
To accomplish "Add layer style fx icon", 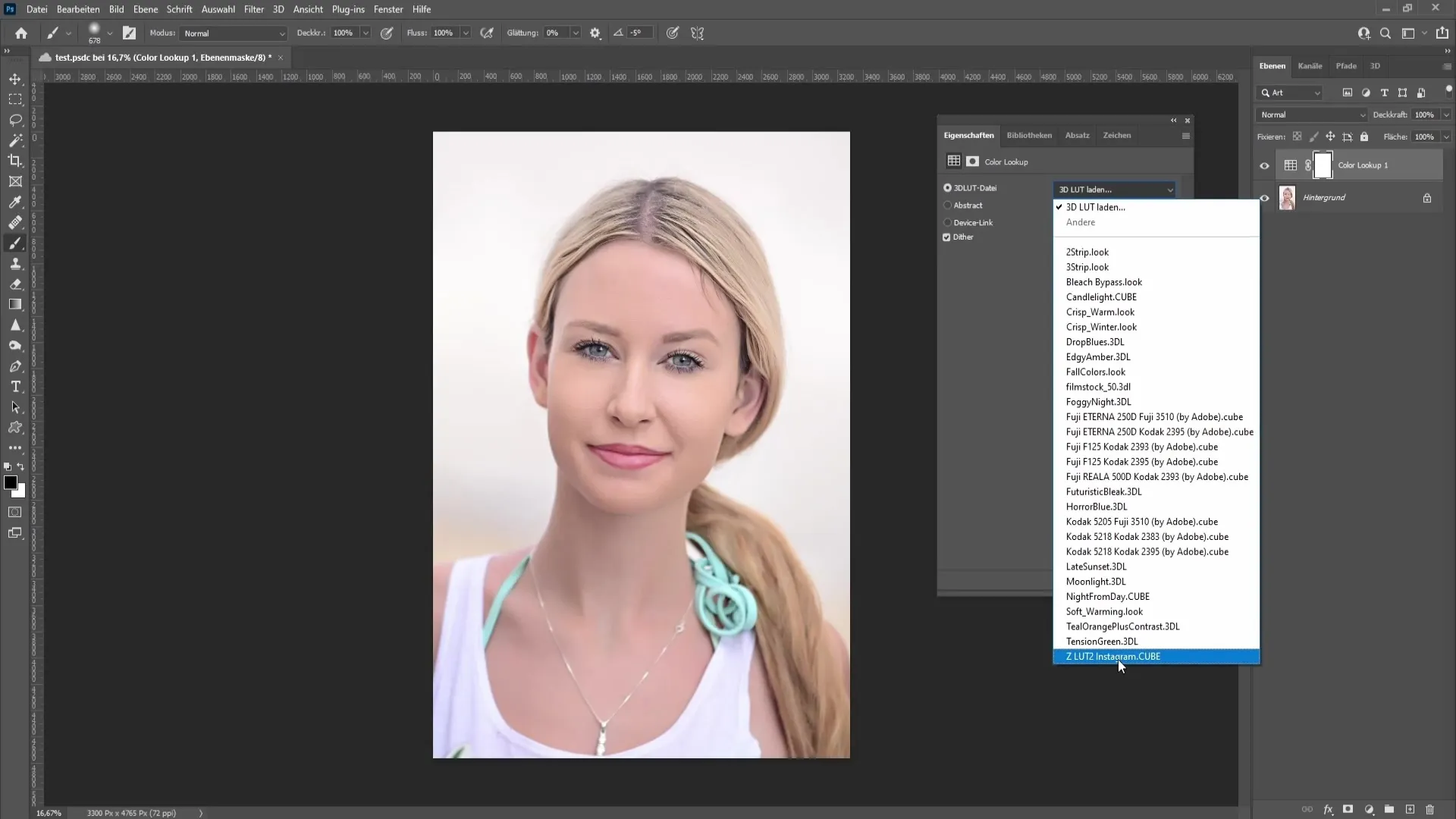I will click(1328, 809).
